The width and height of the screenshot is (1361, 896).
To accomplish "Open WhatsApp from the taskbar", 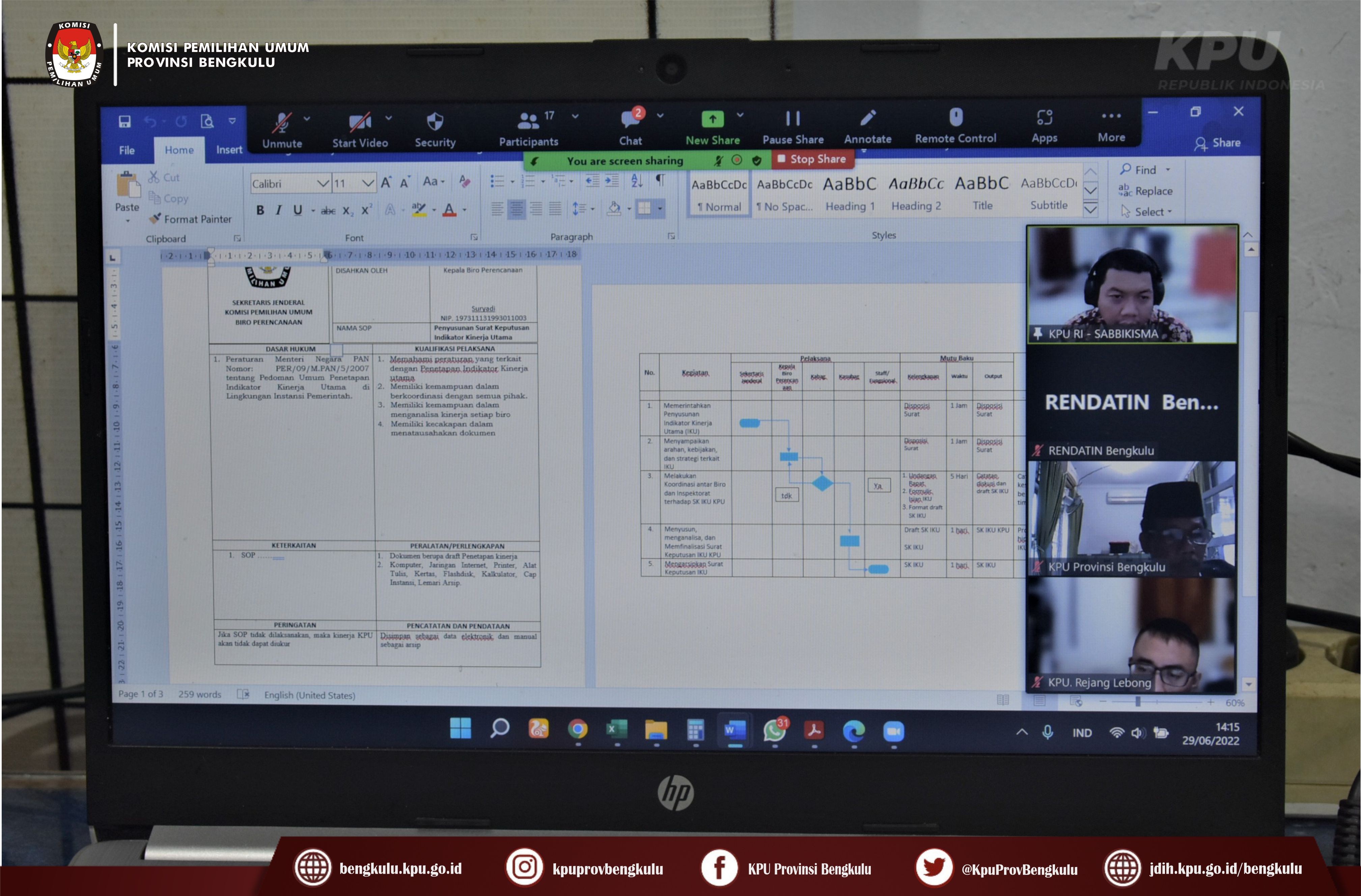I will coord(774,731).
